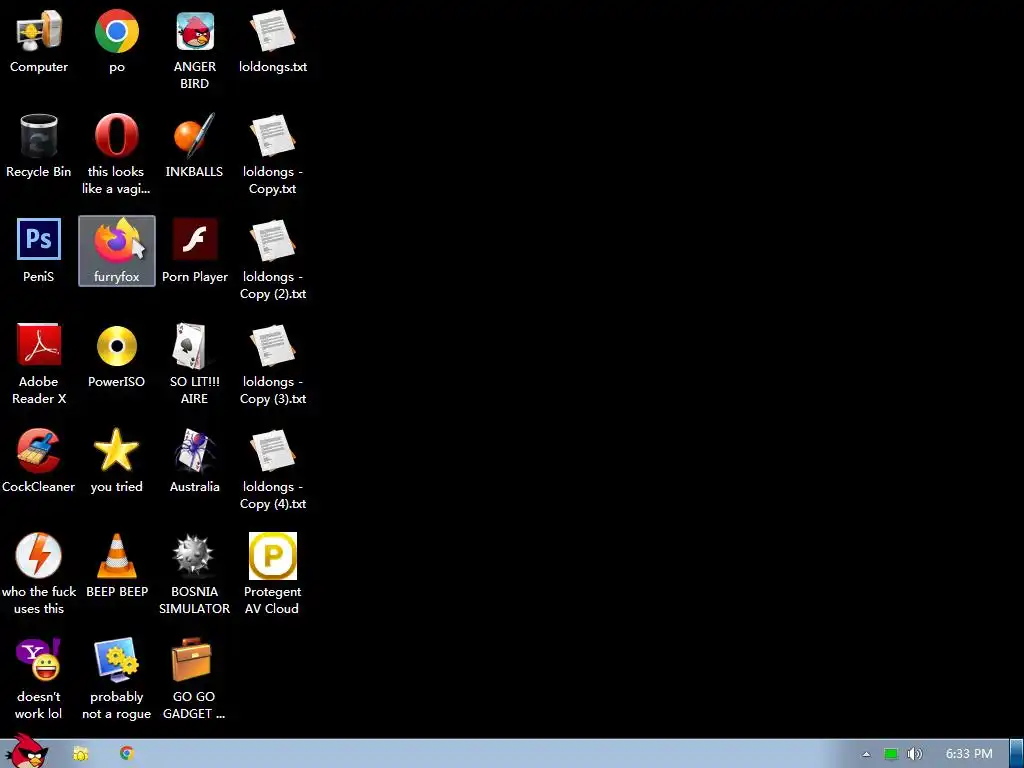
Task: Click the 6:33 PM taskbar clock
Action: [x=969, y=754]
